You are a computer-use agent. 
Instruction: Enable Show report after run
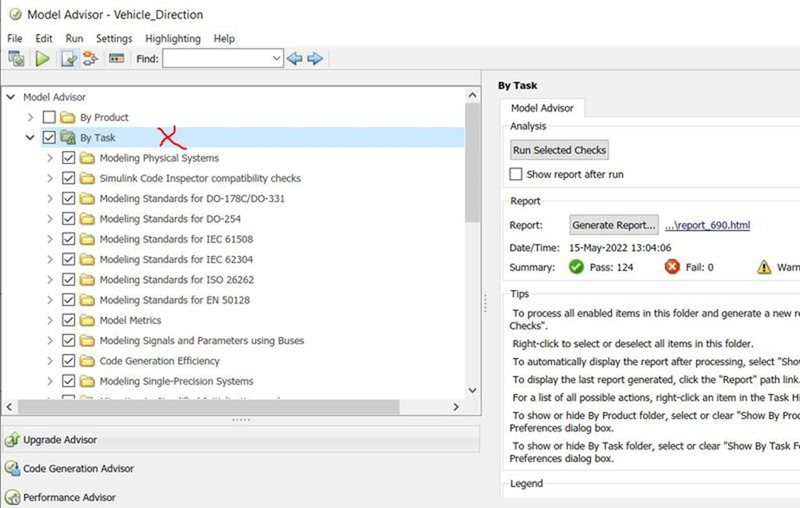(516, 174)
